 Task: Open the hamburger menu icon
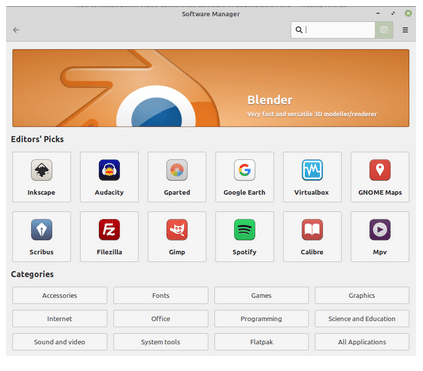[405, 30]
